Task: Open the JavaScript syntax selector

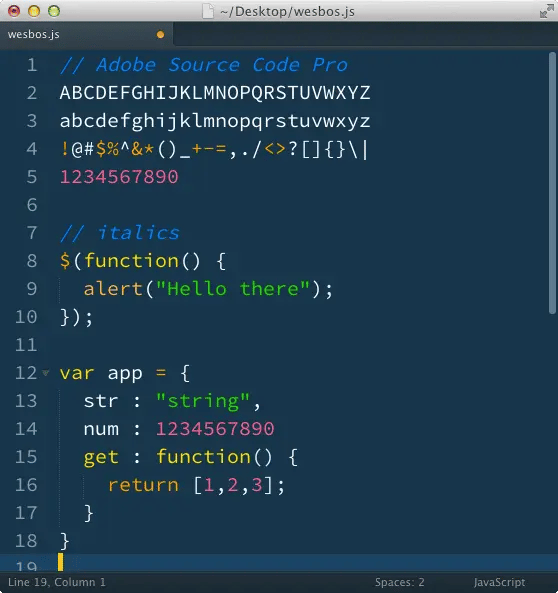Action: tap(499, 582)
